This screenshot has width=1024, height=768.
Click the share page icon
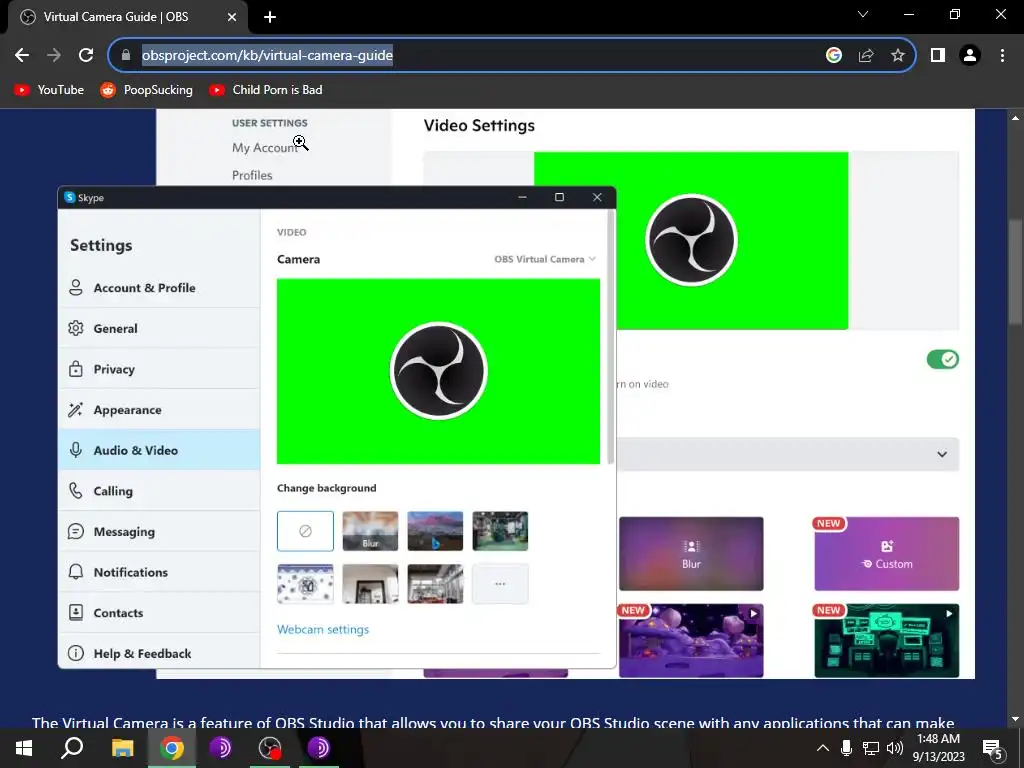tap(866, 56)
